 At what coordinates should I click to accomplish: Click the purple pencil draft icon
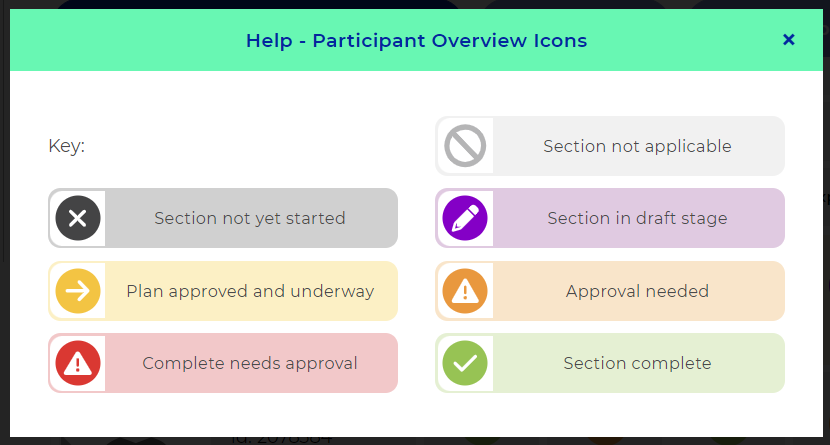point(465,218)
